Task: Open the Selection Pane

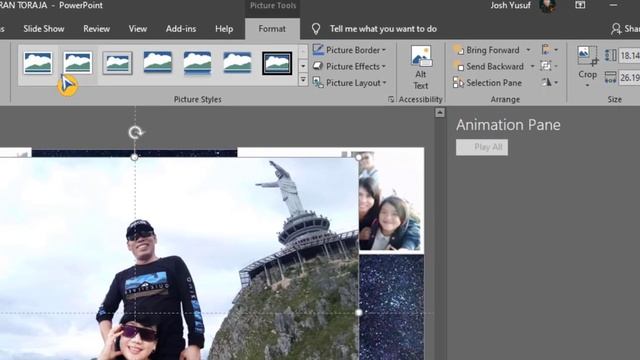Action: [x=487, y=82]
